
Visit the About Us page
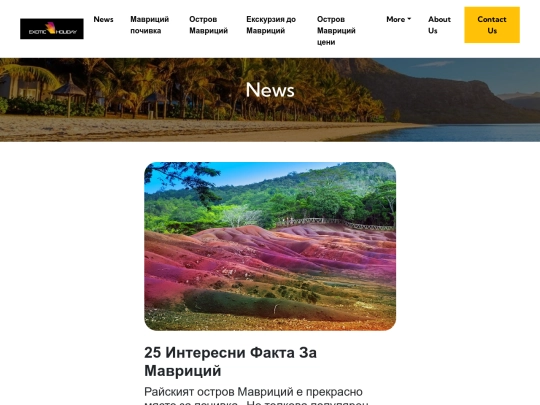[x=439, y=25]
